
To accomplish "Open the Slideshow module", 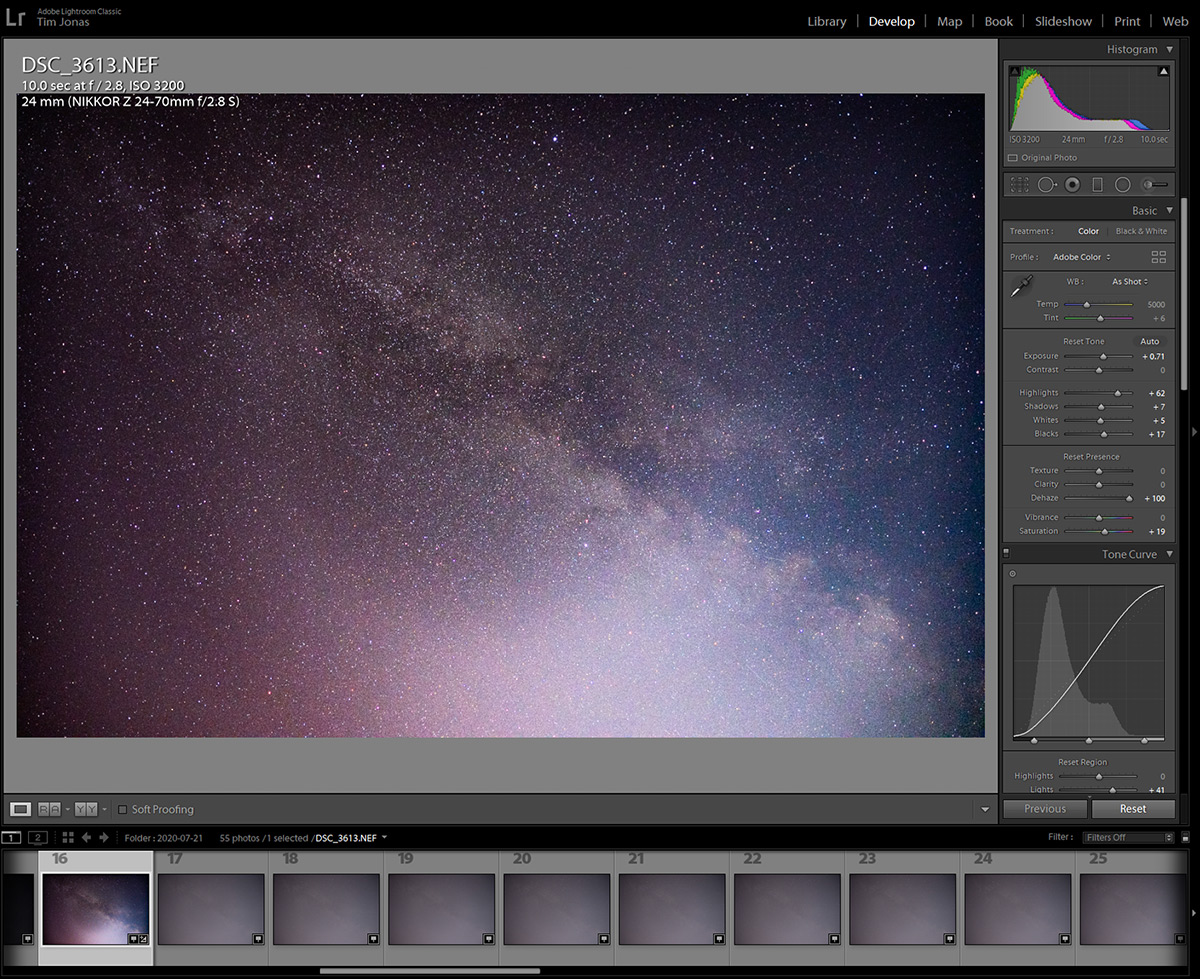I will click(1063, 20).
